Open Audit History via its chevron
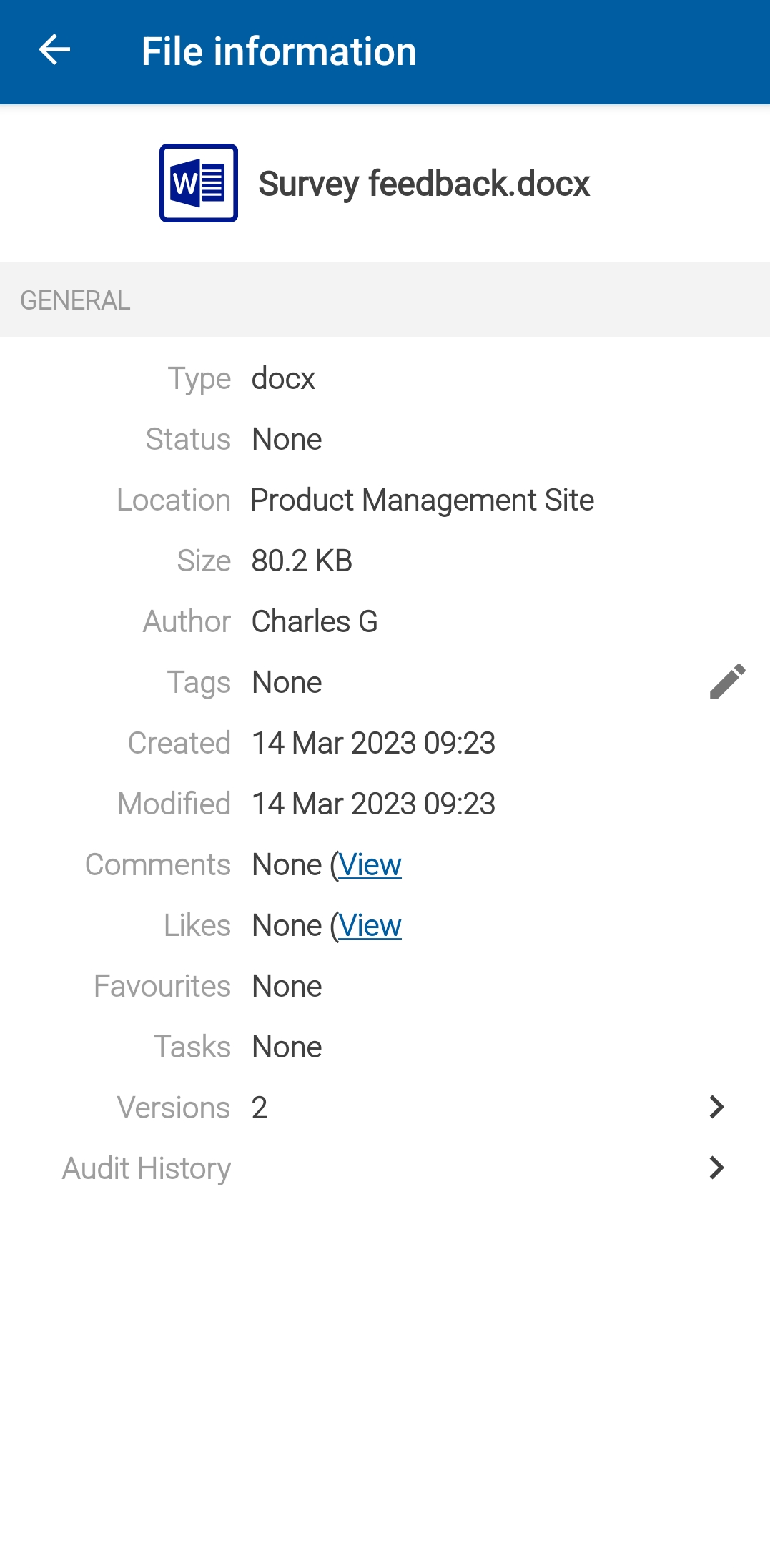Viewport: 770px width, 1568px height. [716, 1168]
